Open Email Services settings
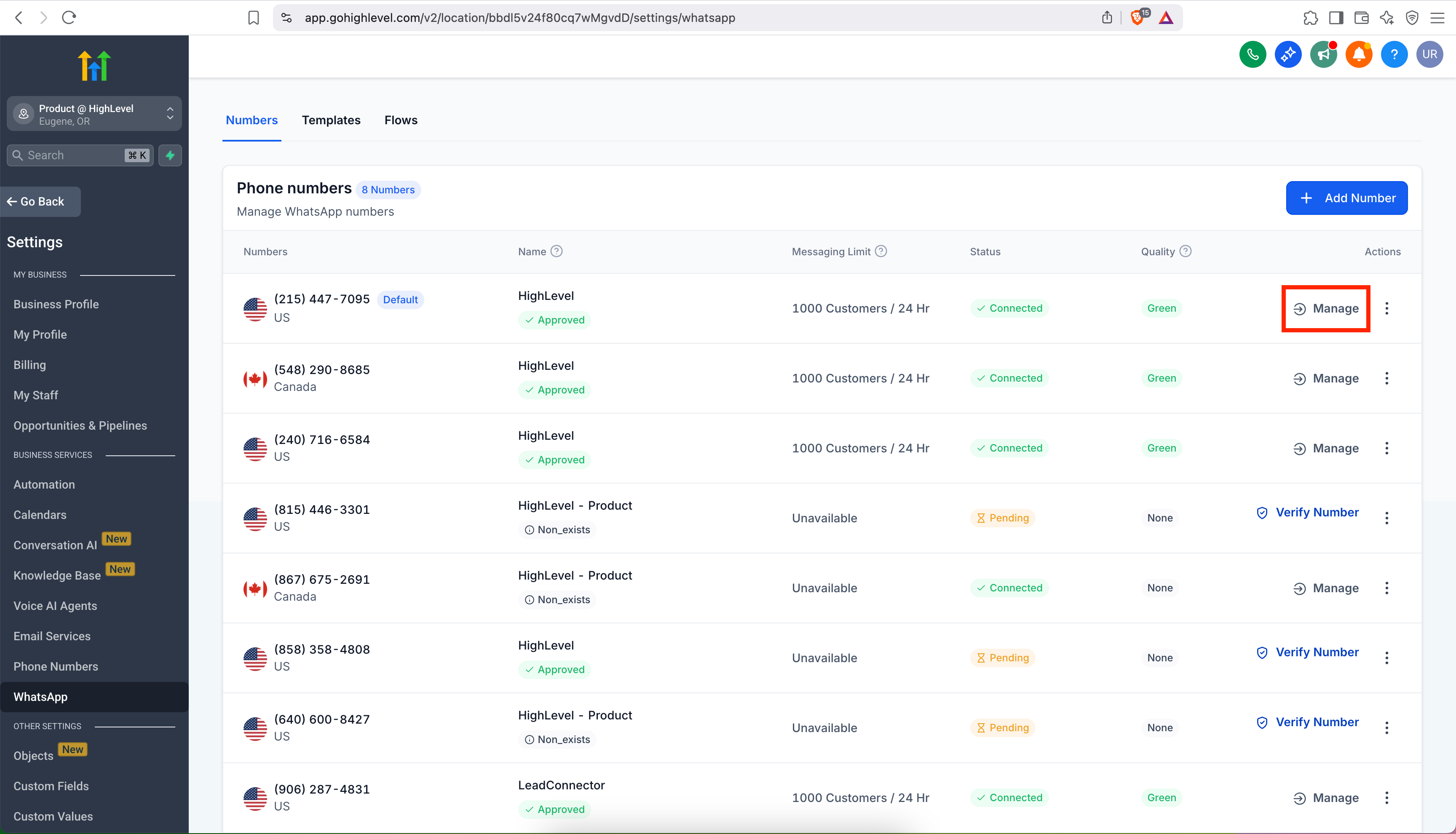Image resolution: width=1456 pixels, height=834 pixels. 52,636
